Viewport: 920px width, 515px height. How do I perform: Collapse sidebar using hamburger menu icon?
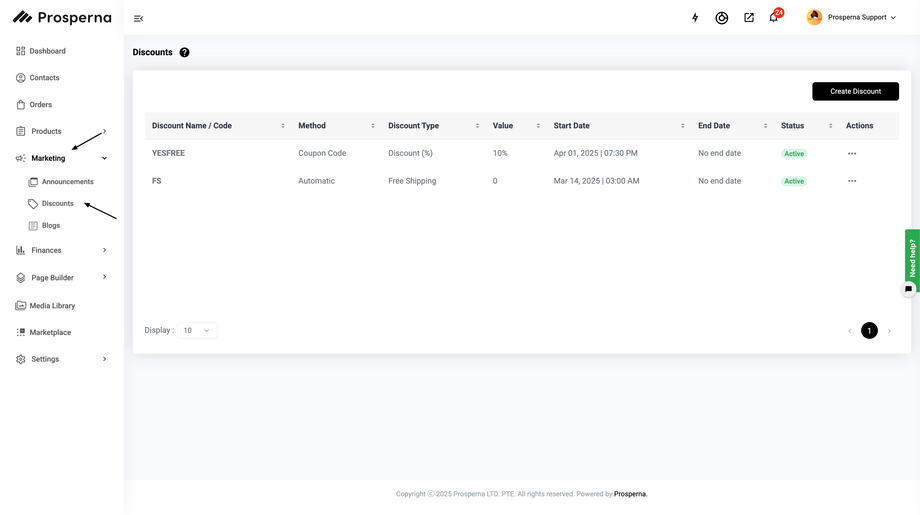coord(138,18)
